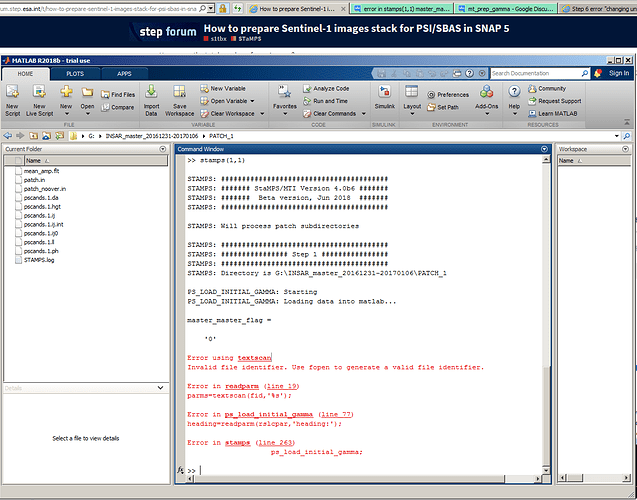Click the Name column header in Current Folder
This screenshot has height=500, width=637.
[96, 161]
